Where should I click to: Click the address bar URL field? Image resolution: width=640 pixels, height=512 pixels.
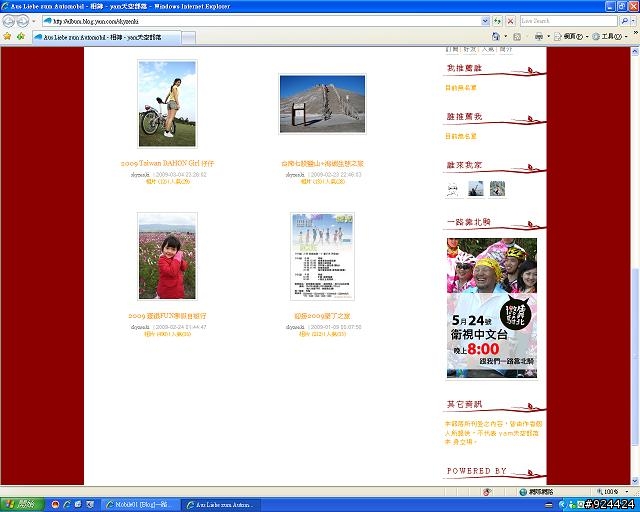[261, 21]
